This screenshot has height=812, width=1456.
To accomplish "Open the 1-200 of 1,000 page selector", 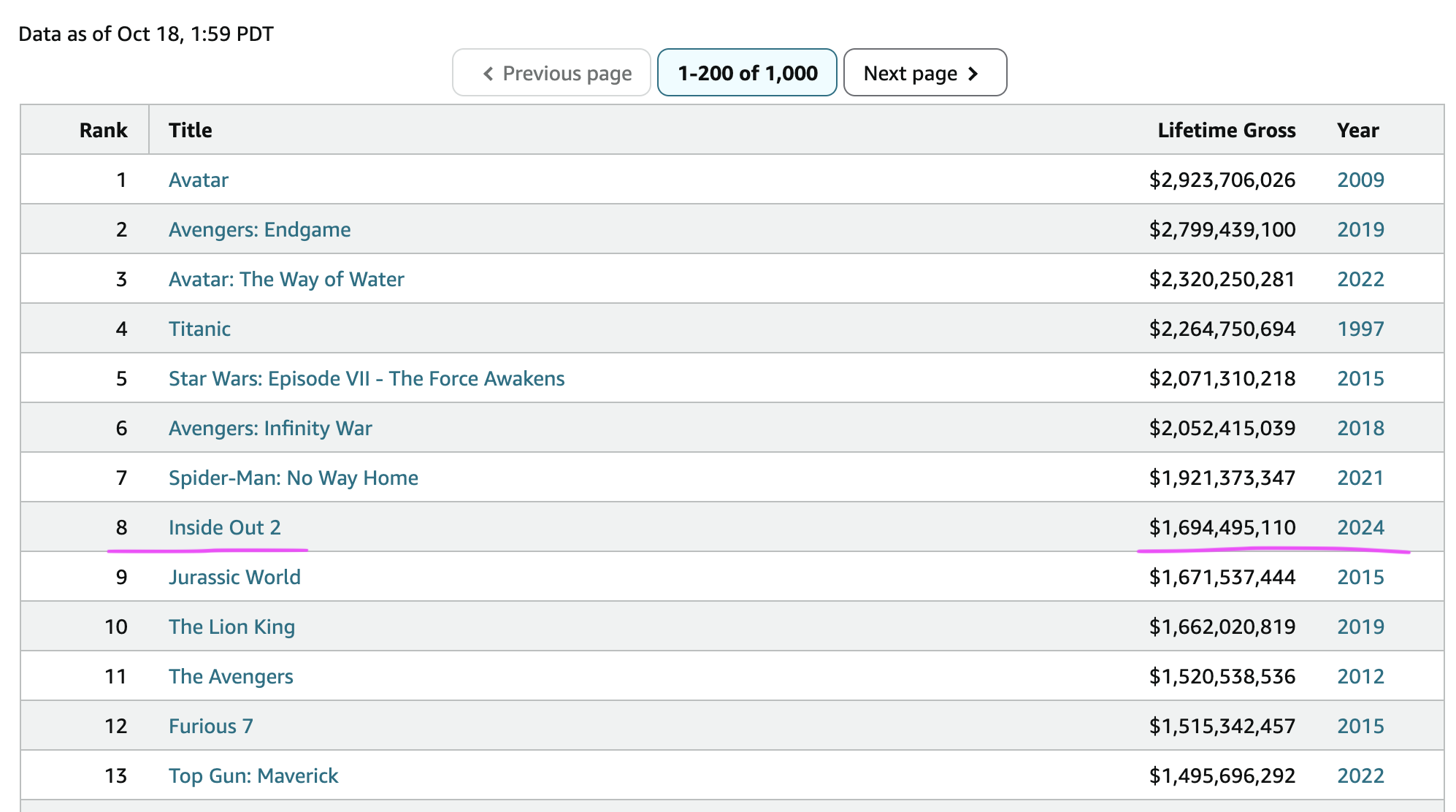I will [746, 73].
